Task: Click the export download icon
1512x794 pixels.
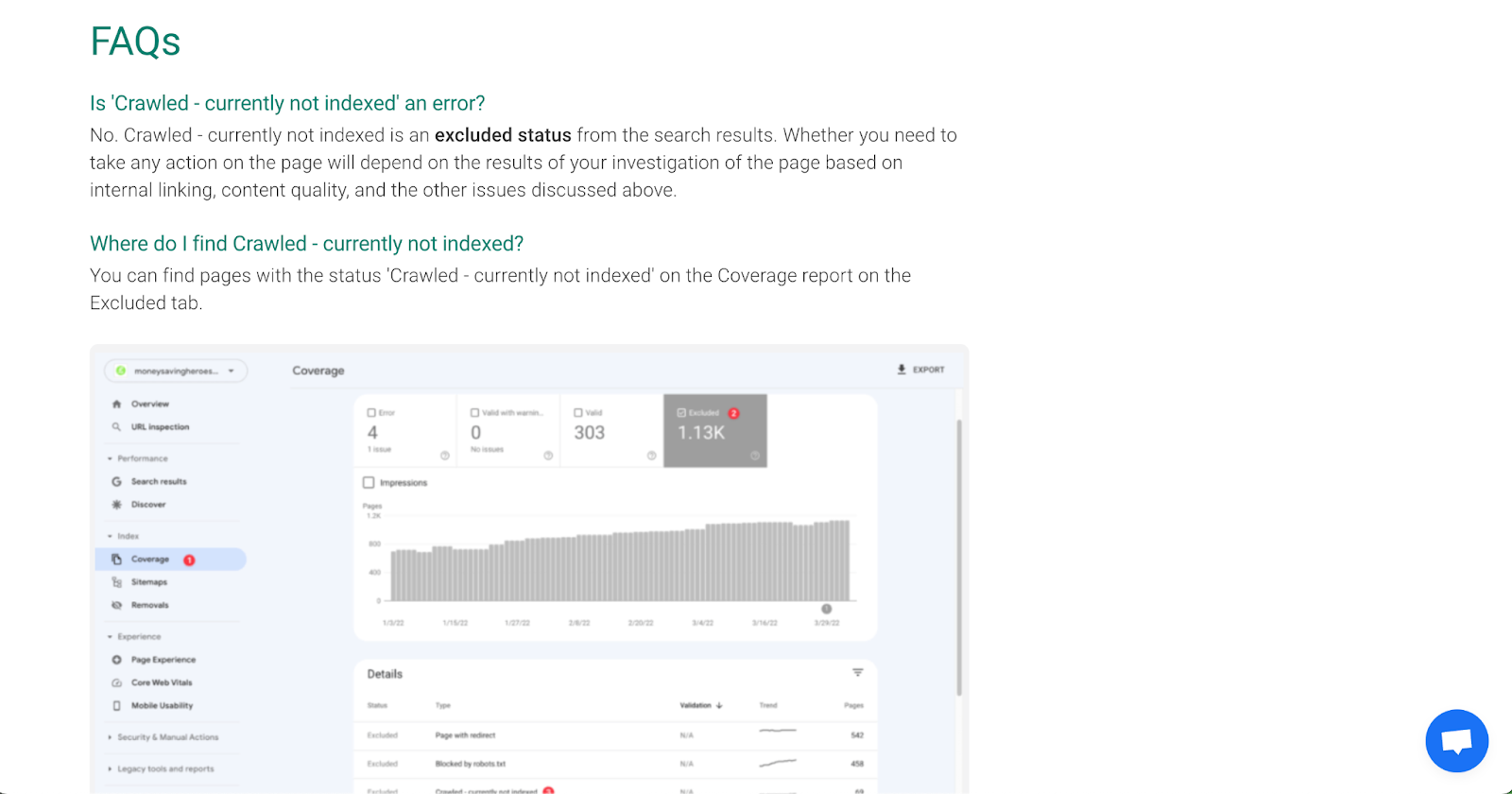Action: click(902, 370)
